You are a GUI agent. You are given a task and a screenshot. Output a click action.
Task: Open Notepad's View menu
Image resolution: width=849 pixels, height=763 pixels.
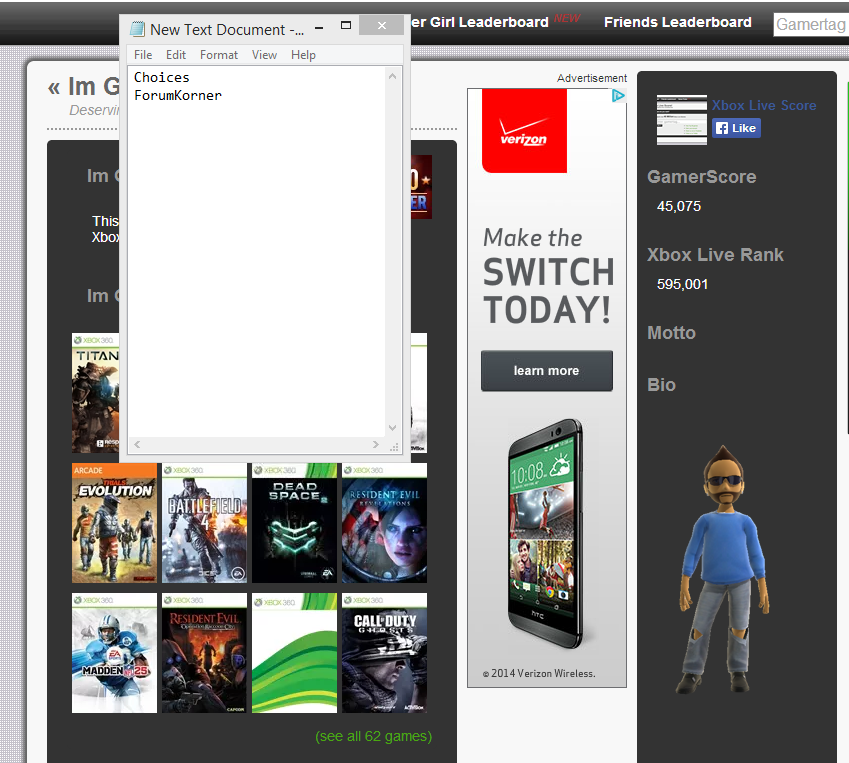coord(264,55)
